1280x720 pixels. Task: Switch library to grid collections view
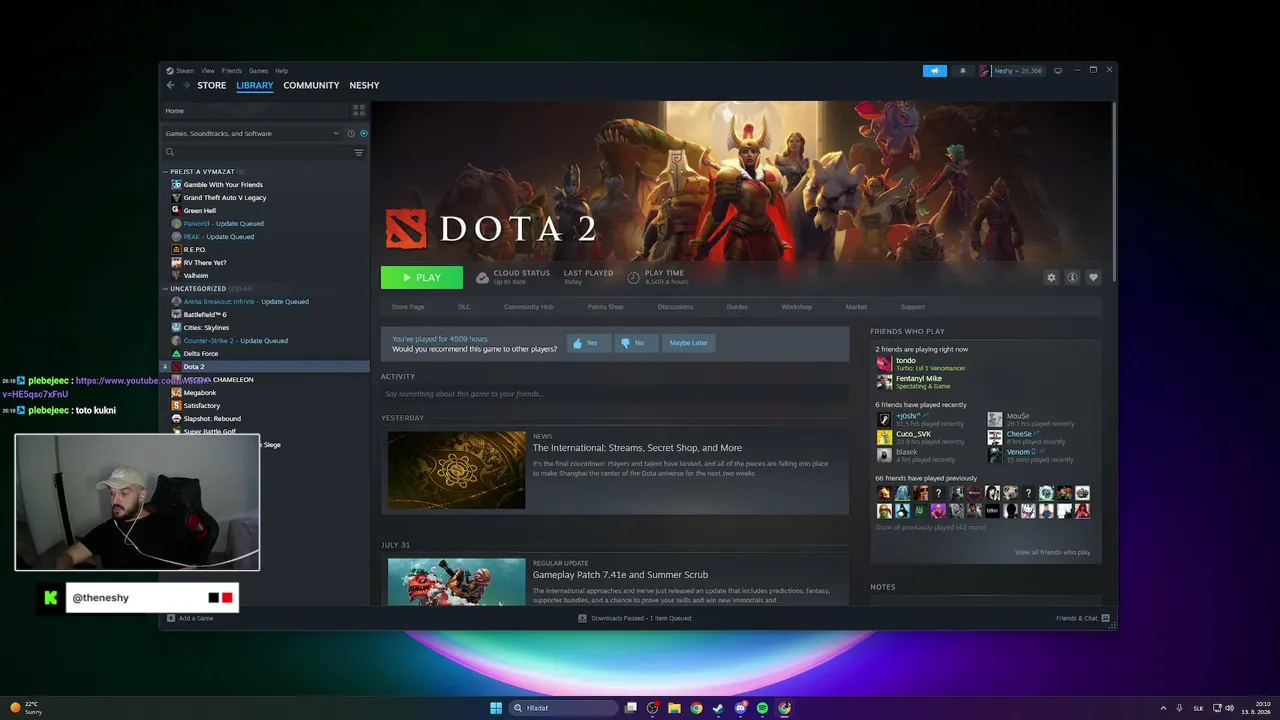point(359,110)
